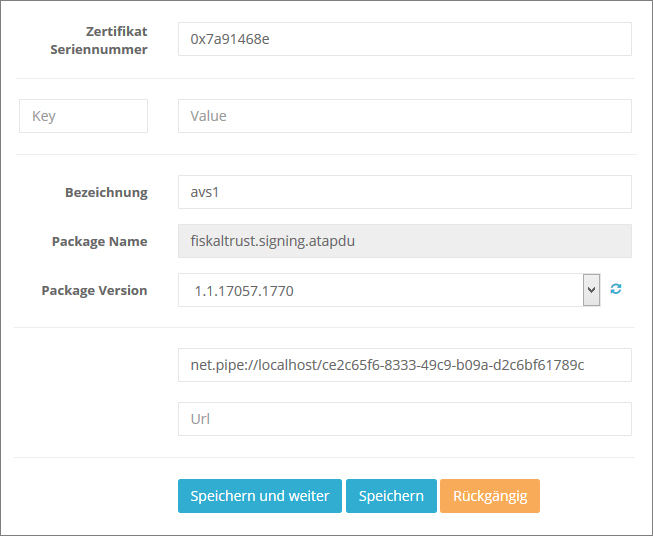Focus the Zertifikat Seriennummer input field
The width and height of the screenshot is (653, 536).
coord(404,40)
